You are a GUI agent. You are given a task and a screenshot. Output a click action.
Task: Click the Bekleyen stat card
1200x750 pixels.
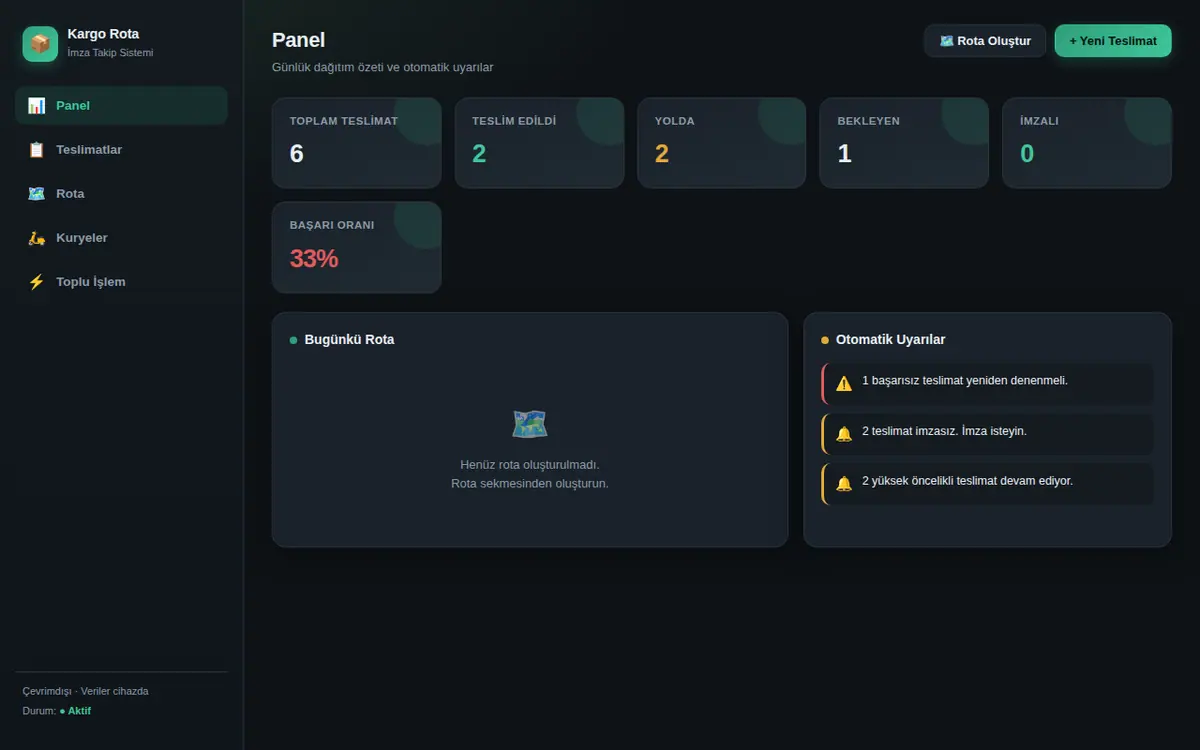pos(904,143)
